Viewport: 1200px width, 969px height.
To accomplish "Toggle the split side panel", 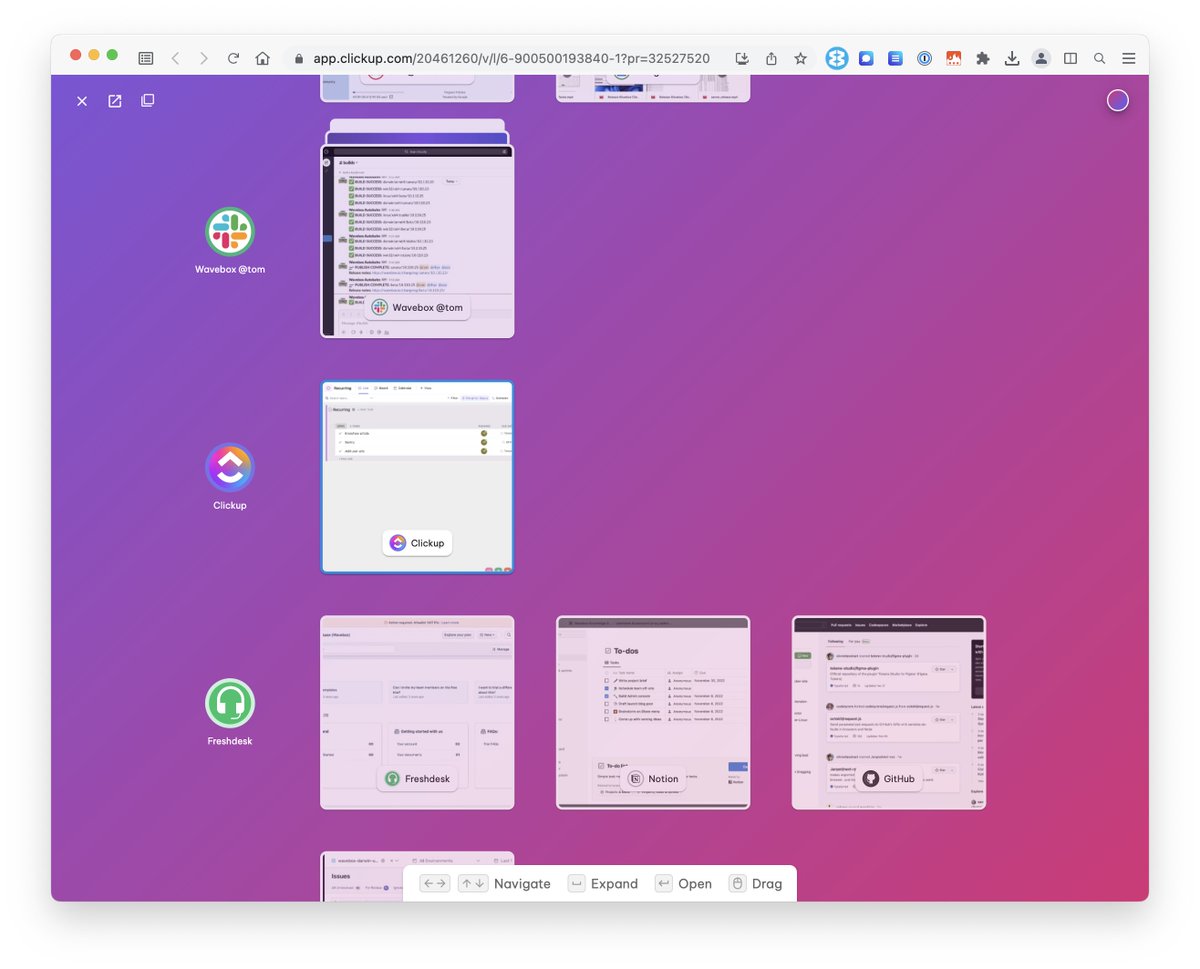I will tap(1070, 59).
